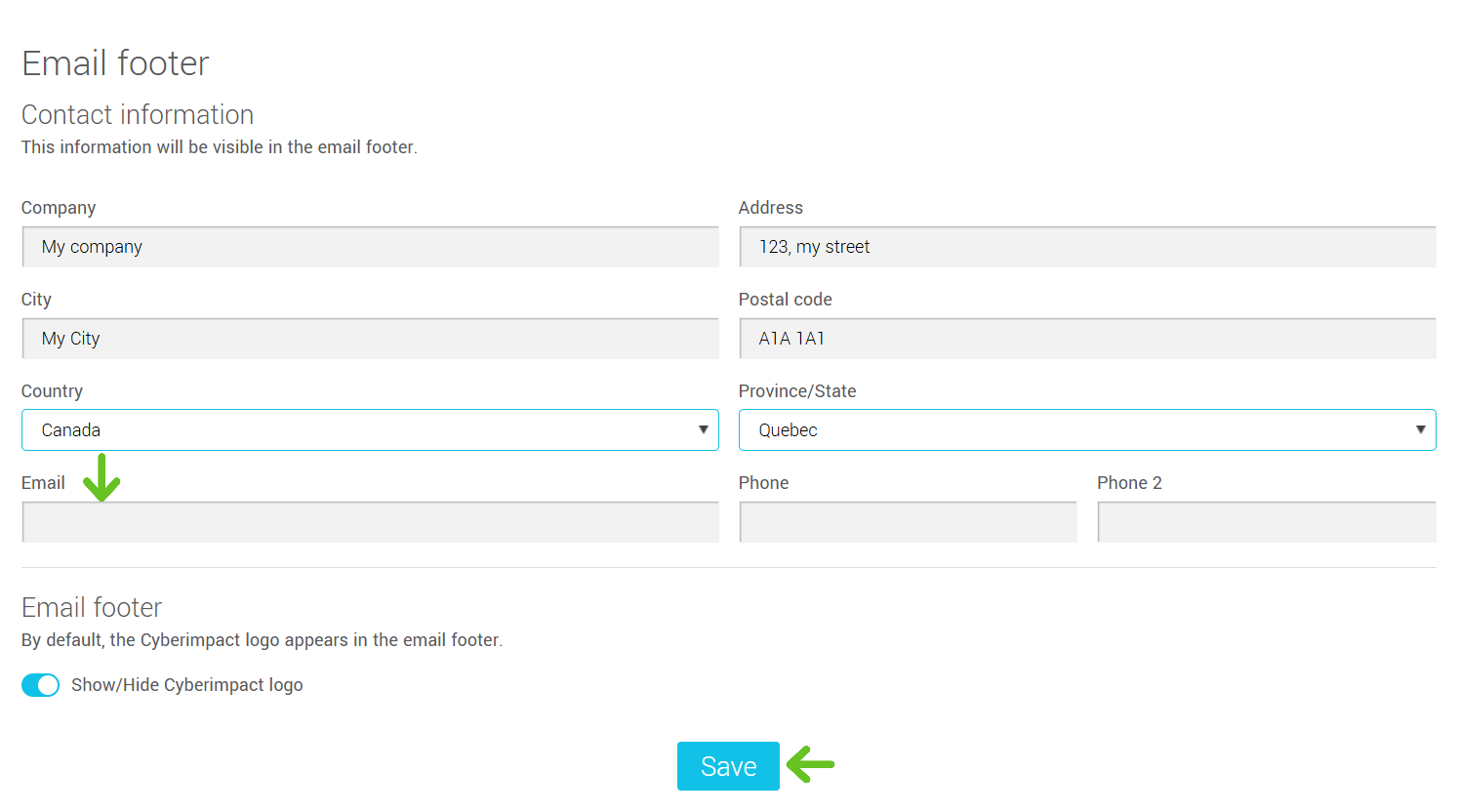Focus the City text field
Viewport: 1460px width, 812px height.
(370, 339)
